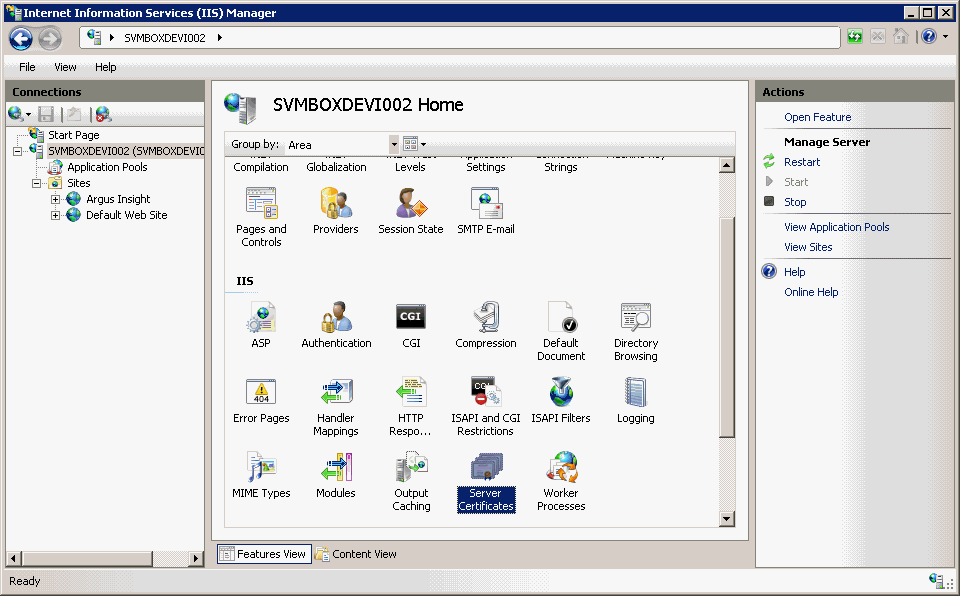Select the Session State icon
Image resolution: width=960 pixels, height=596 pixels.
[x=411, y=203]
